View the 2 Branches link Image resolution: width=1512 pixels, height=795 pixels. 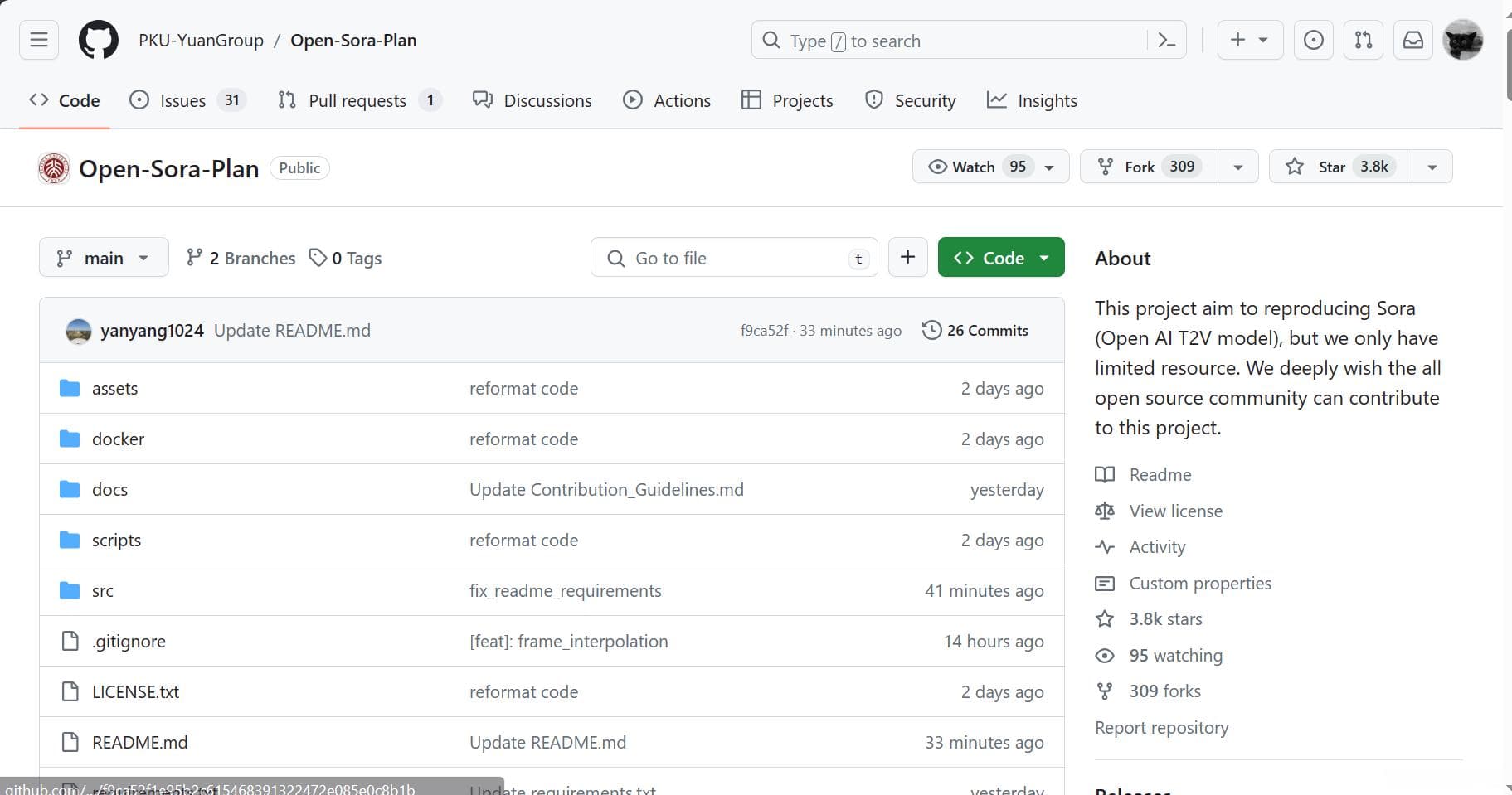tap(241, 258)
